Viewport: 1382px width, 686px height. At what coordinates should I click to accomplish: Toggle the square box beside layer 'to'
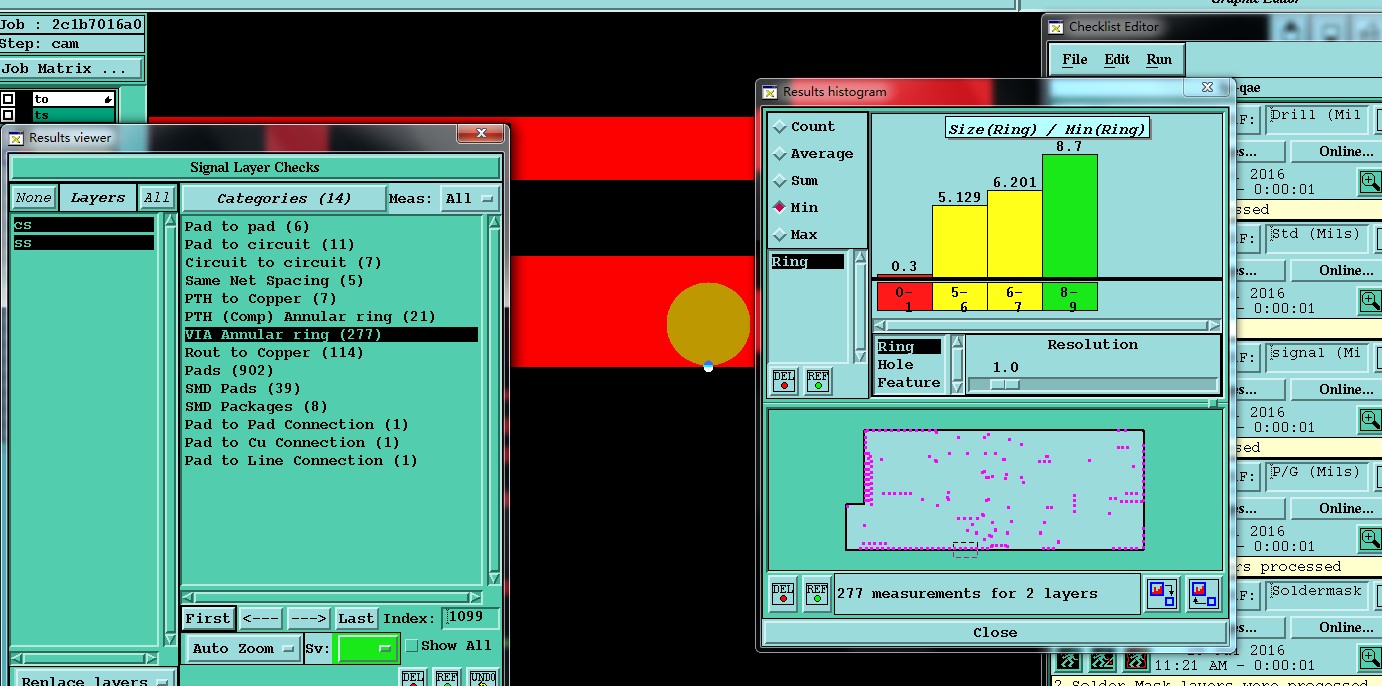click(8, 99)
